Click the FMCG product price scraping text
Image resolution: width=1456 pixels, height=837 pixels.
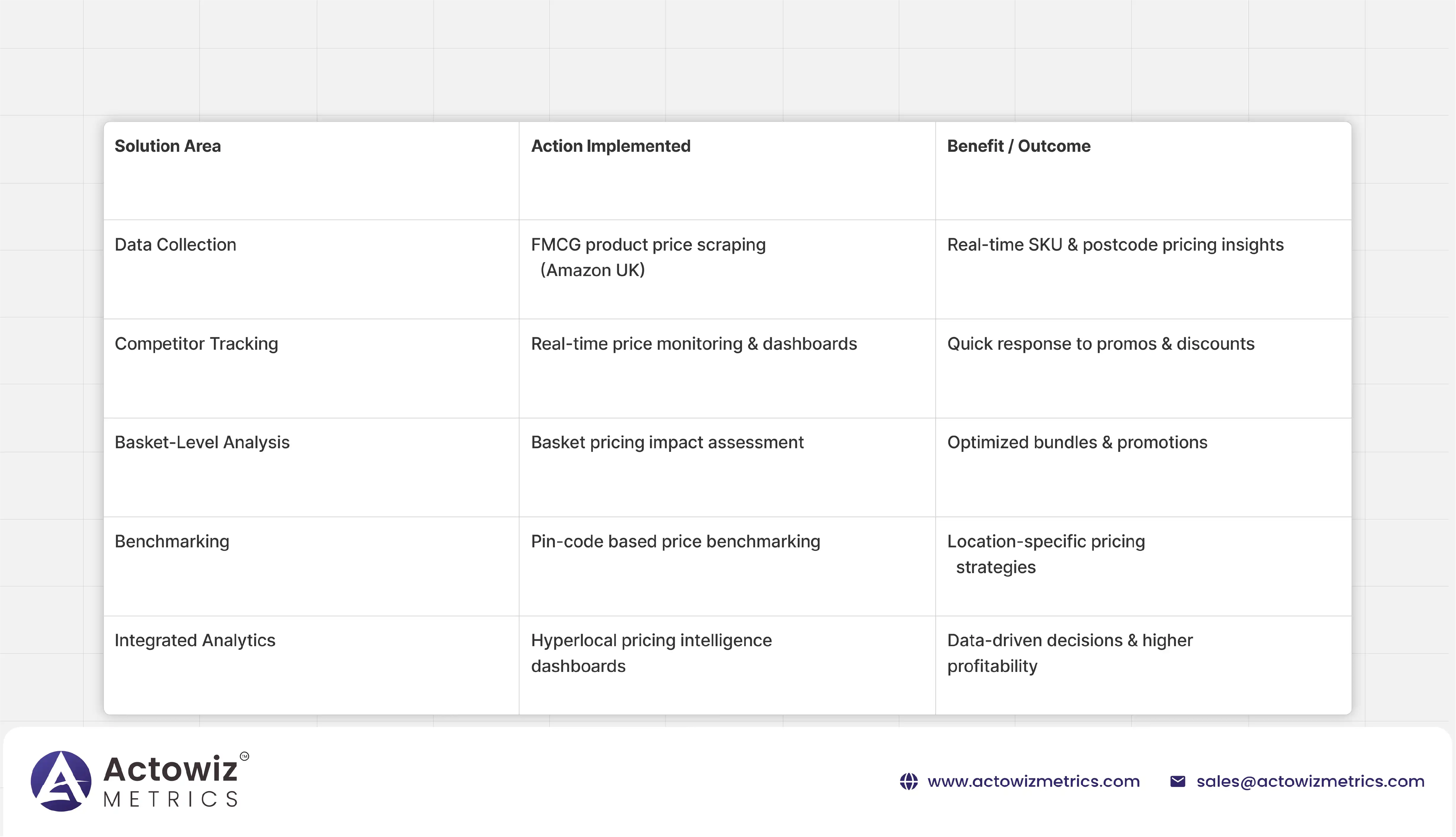coord(648,245)
